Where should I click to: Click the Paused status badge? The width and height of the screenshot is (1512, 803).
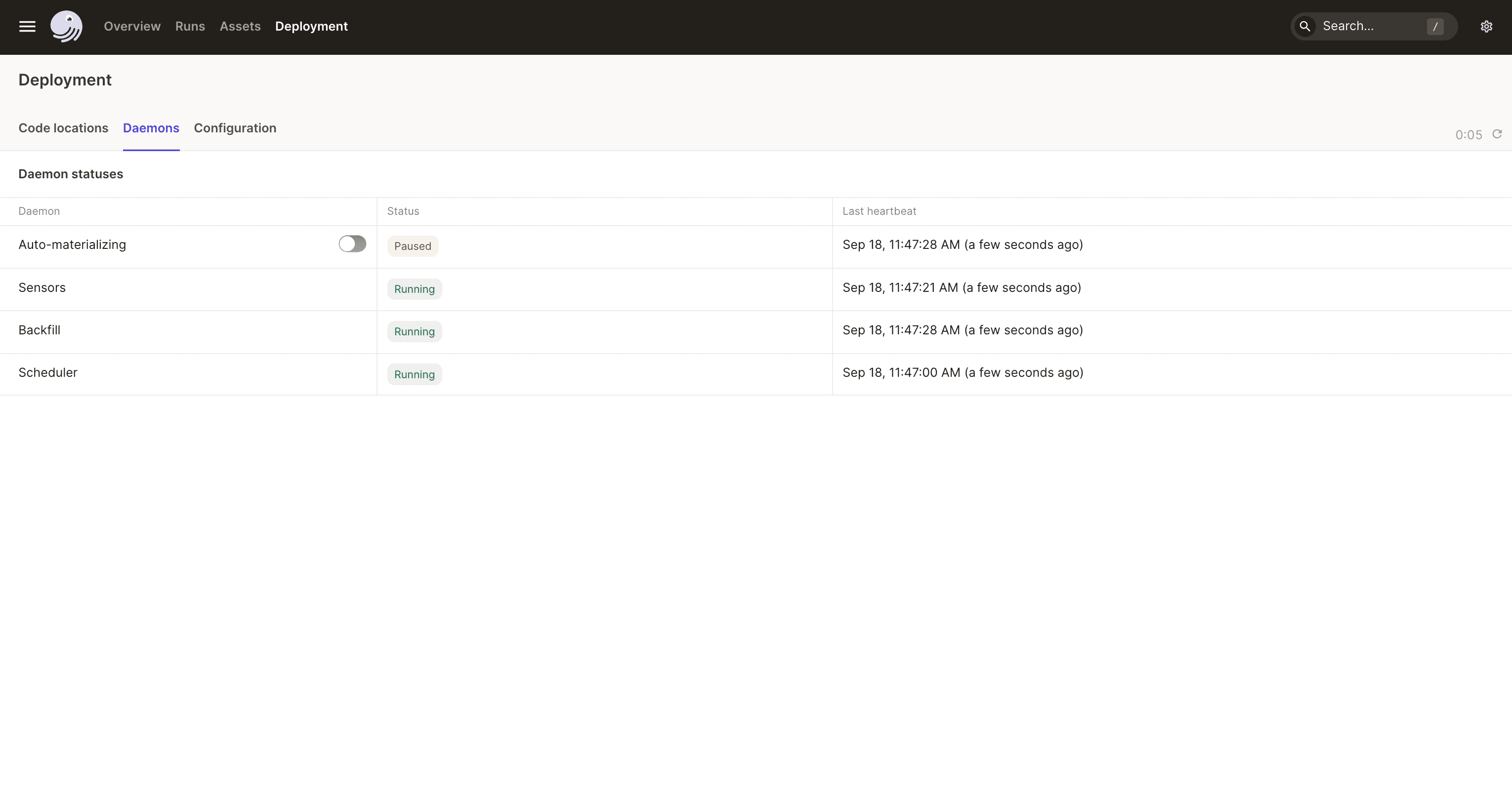413,246
